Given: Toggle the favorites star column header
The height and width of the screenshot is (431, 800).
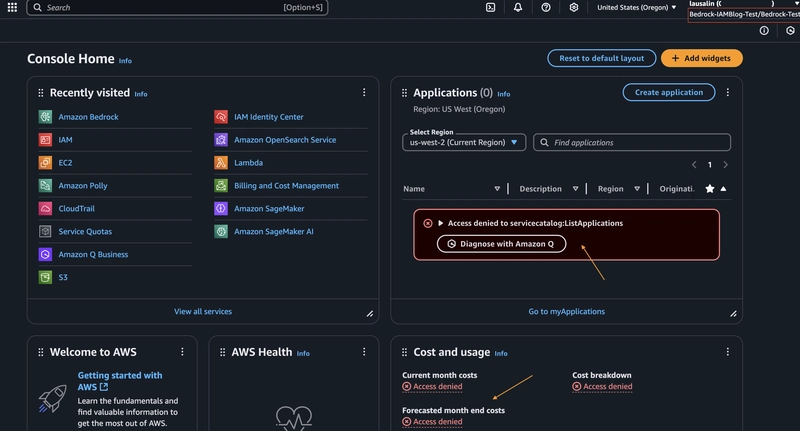Looking at the screenshot, I should [710, 189].
